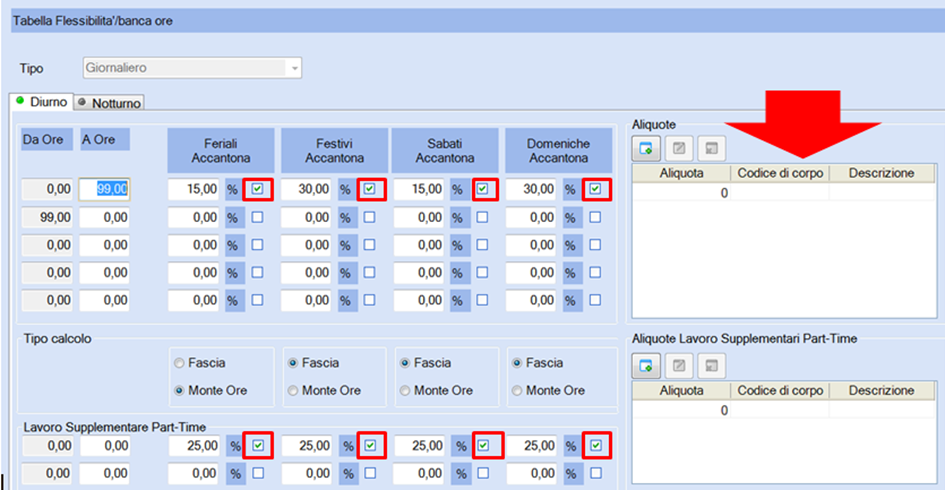This screenshot has height=490, width=945.
Task: Uncheck Domeniche checkbox for Part-Time 25,00 row
Action: pos(596,446)
